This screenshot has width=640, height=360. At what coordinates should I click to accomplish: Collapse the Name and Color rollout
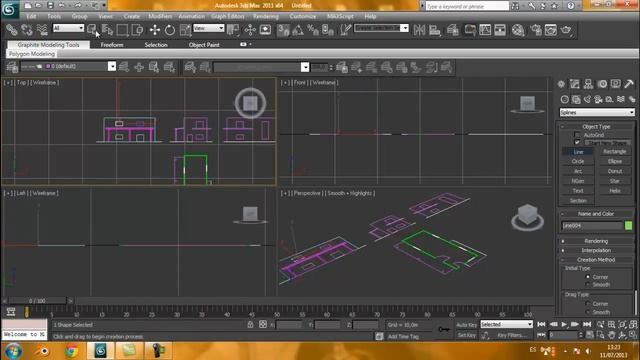click(x=596, y=213)
